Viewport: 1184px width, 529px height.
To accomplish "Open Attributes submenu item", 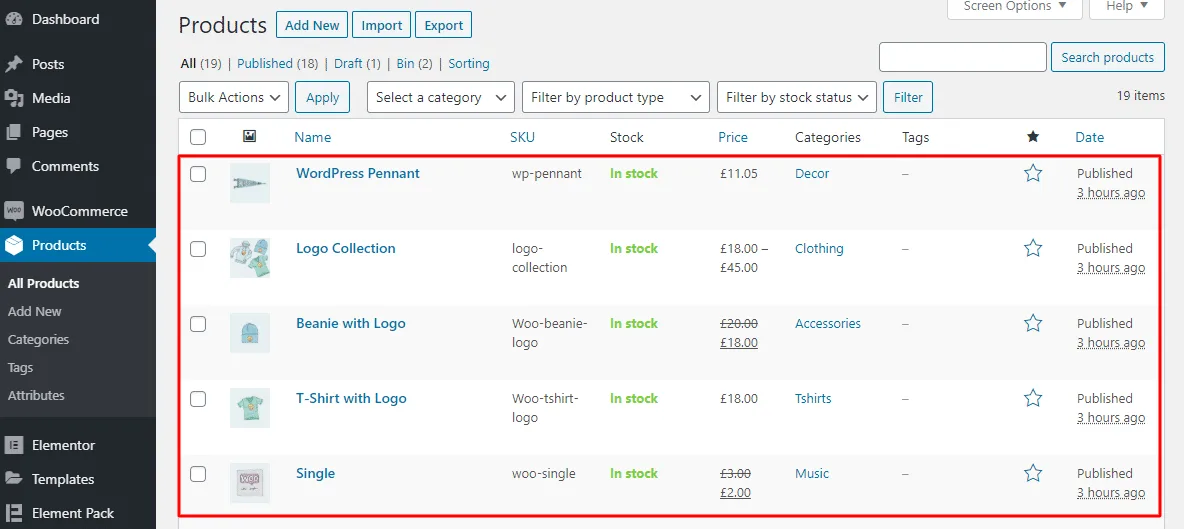I will point(36,395).
